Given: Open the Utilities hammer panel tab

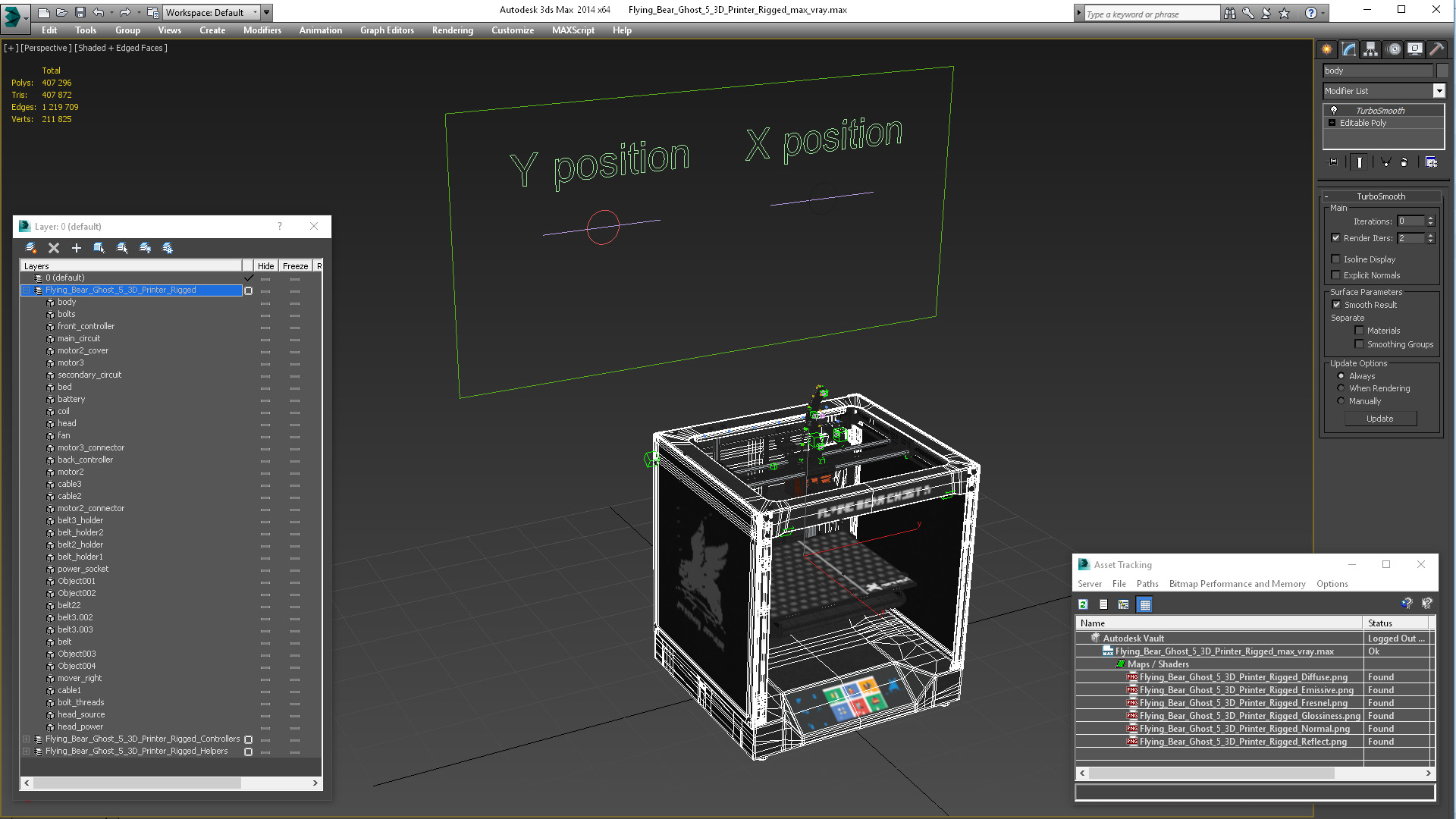Looking at the screenshot, I should pos(1436,49).
